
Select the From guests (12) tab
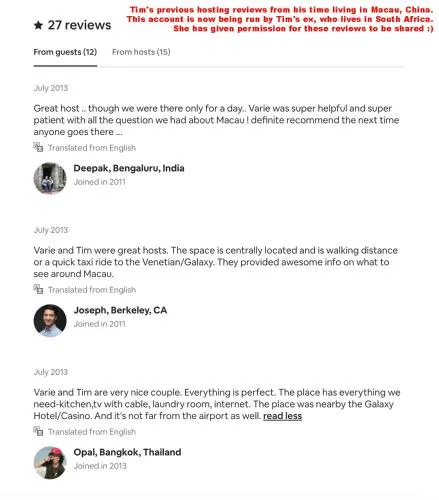click(65, 52)
